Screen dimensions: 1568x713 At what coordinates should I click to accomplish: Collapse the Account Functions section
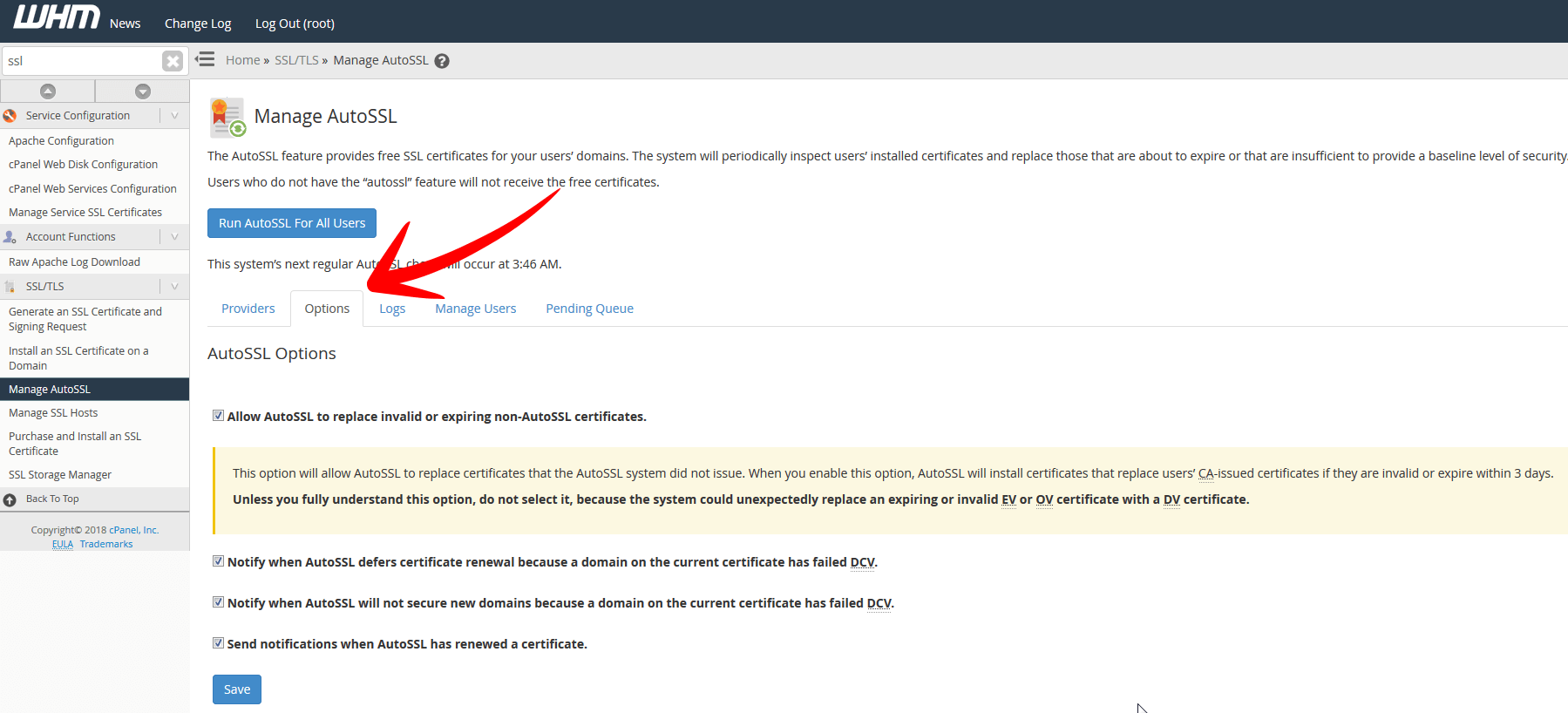[174, 237]
